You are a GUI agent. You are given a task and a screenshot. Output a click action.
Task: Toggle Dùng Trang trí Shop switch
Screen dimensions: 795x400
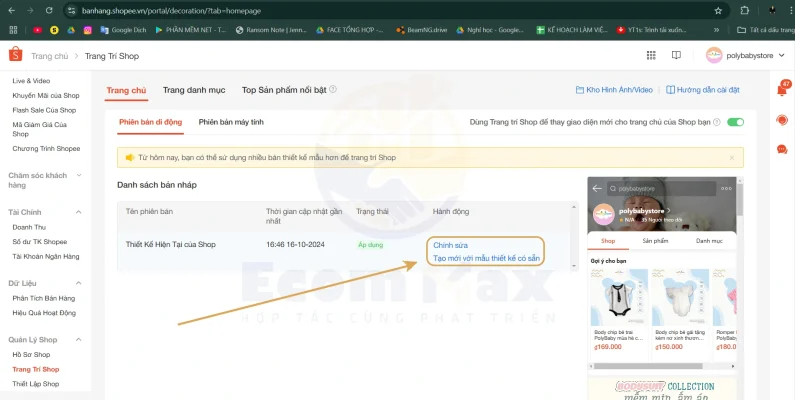point(735,122)
